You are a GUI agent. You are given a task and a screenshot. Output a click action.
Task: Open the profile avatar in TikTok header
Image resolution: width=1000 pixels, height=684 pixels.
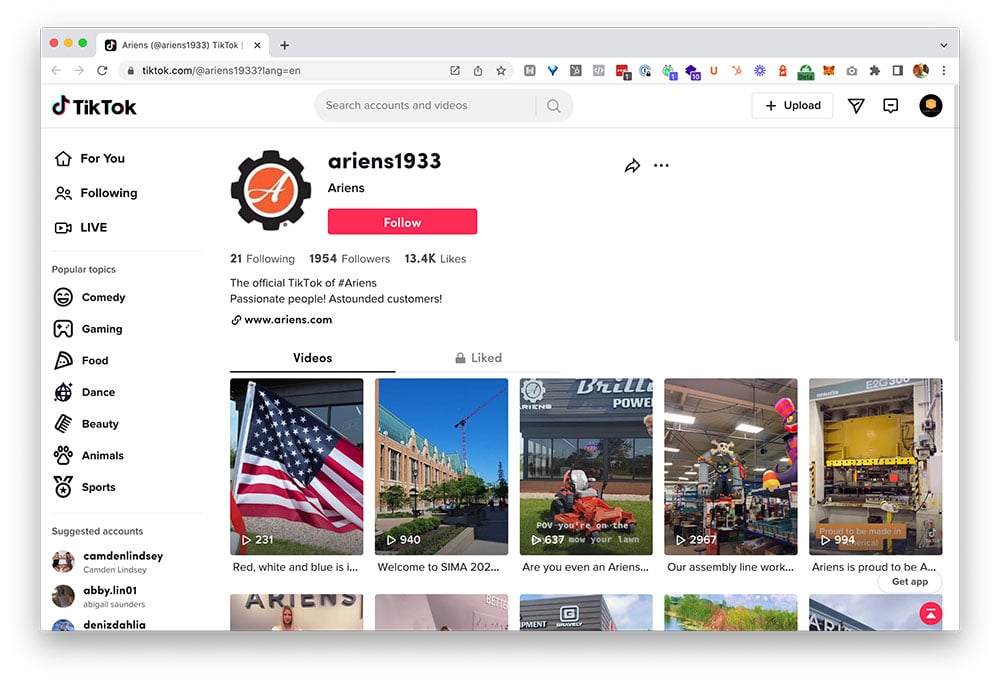(930, 106)
